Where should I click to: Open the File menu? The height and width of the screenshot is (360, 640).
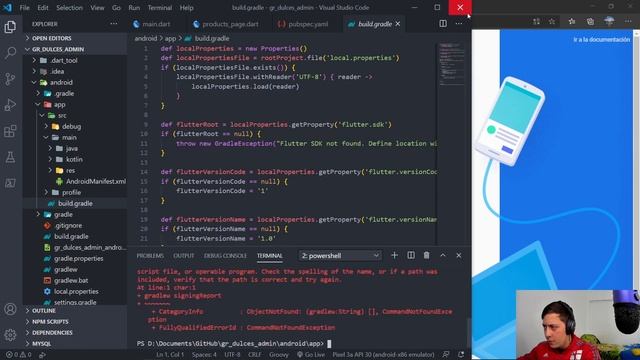pyautogui.click(x=24, y=7)
